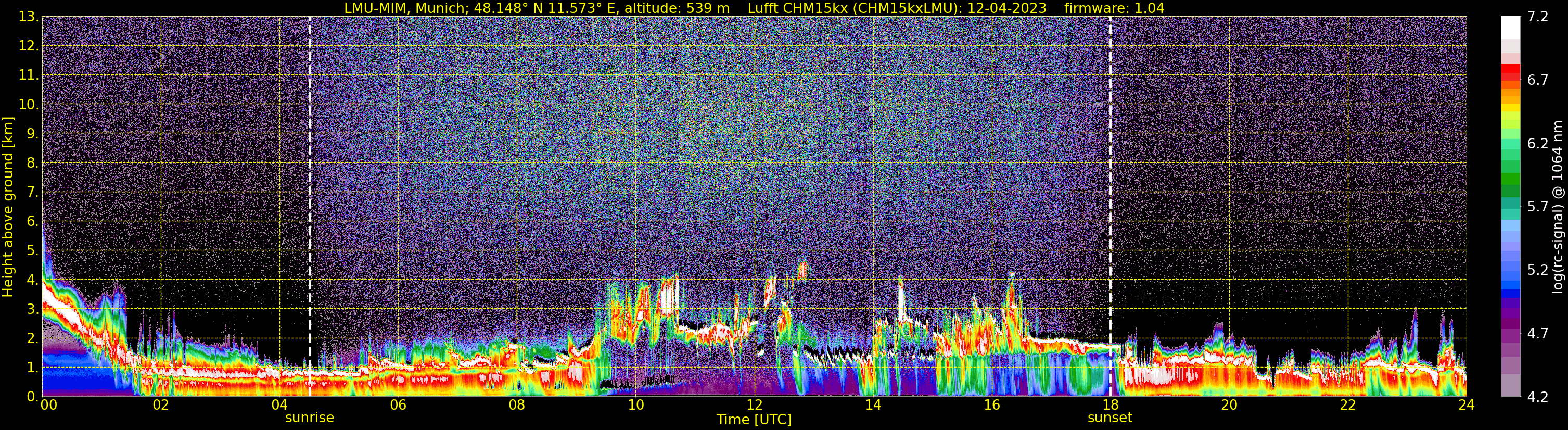Click the height tick label 3

coord(32,309)
